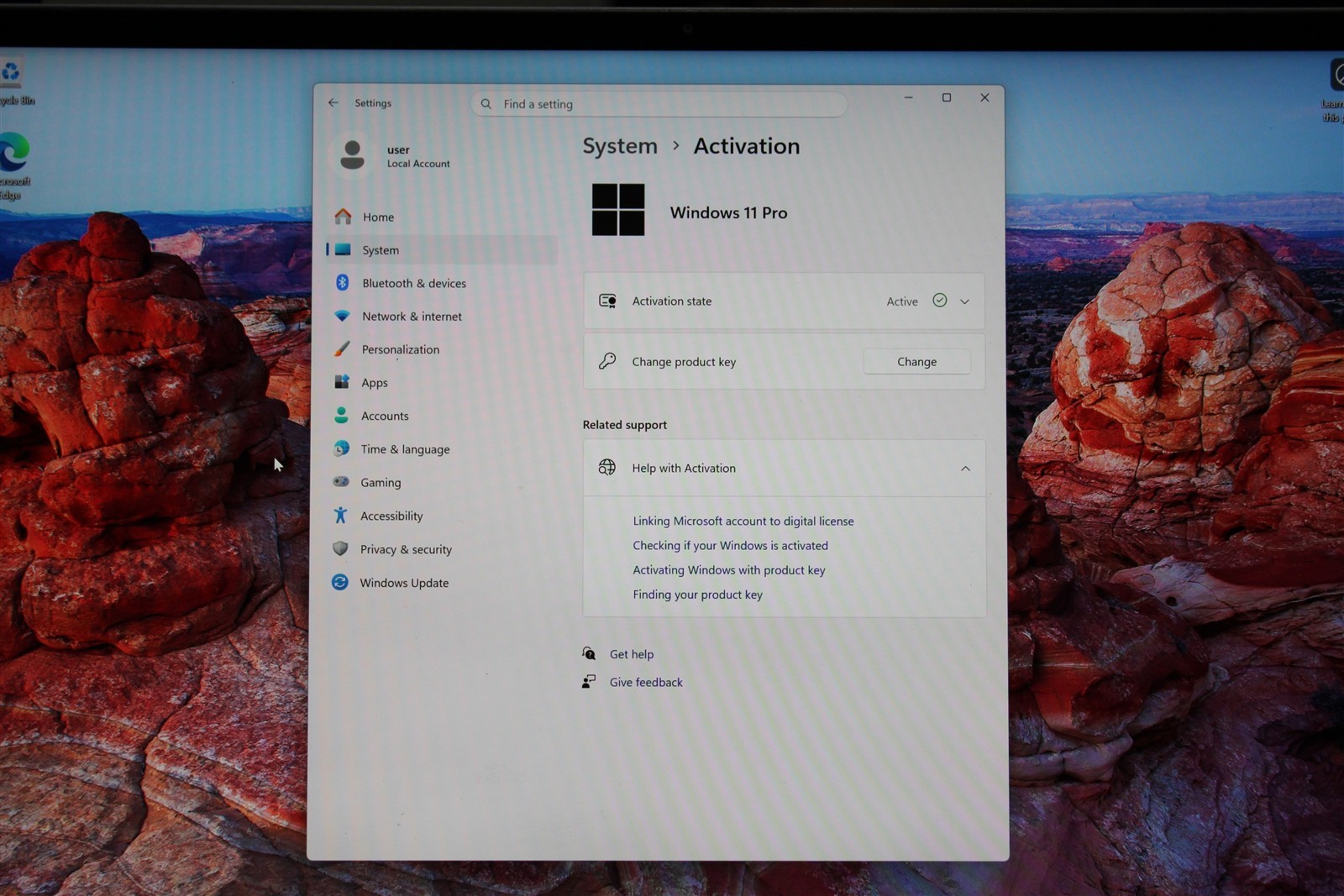Viewport: 1344px width, 896px height.
Task: Open Finding your product key link
Action: click(x=697, y=594)
